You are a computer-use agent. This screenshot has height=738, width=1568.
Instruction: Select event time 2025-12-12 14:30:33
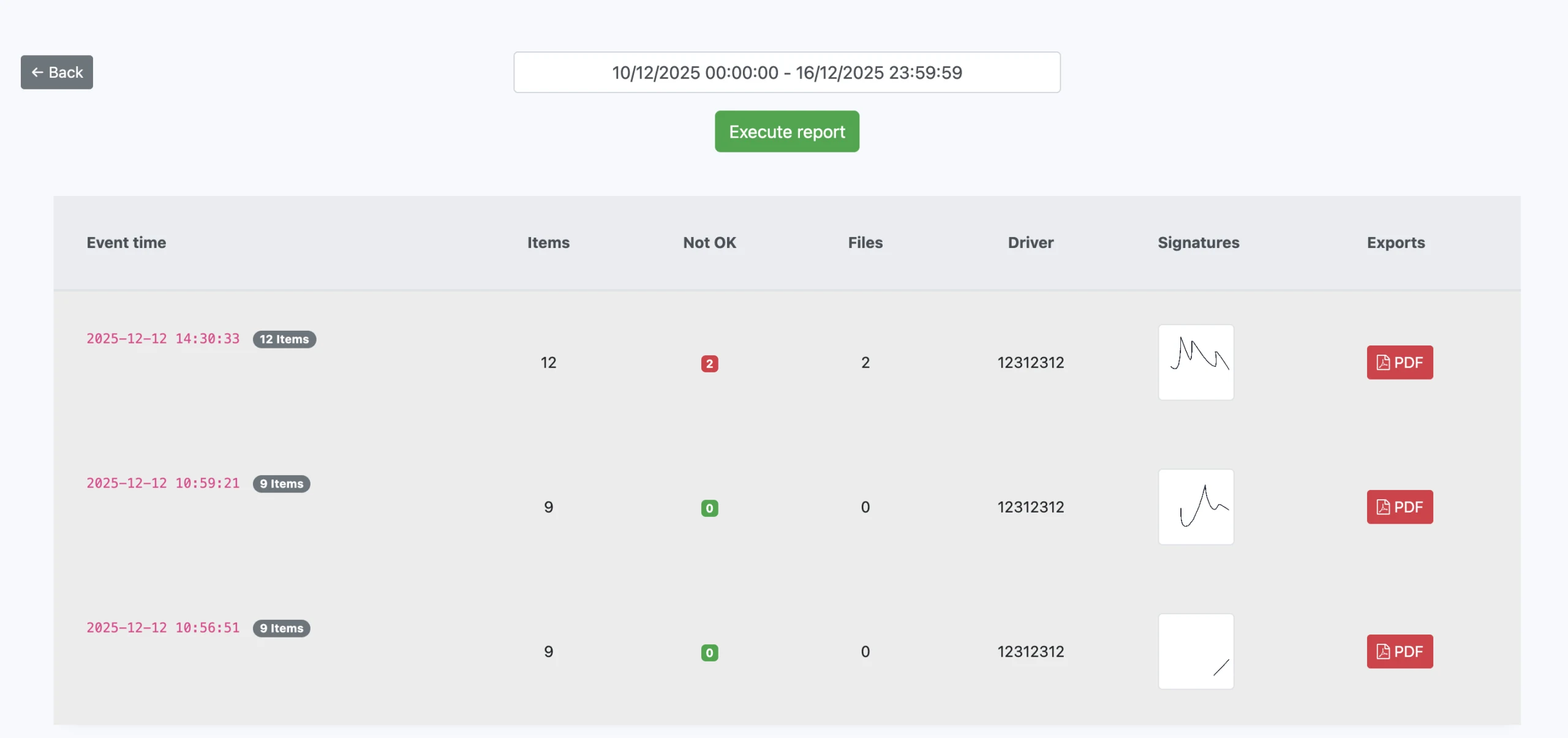[x=163, y=339]
